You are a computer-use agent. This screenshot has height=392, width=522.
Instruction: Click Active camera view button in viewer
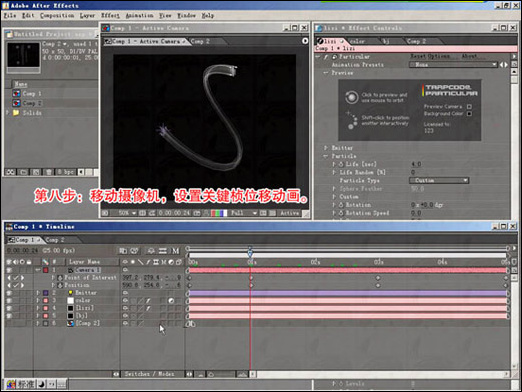pyautogui.click(x=290, y=213)
